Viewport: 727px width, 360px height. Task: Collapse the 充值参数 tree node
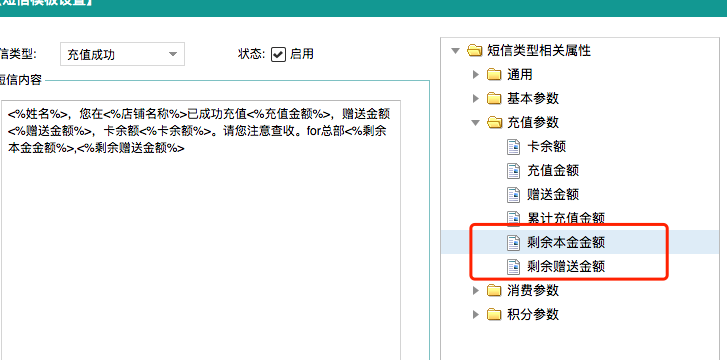coord(476,122)
